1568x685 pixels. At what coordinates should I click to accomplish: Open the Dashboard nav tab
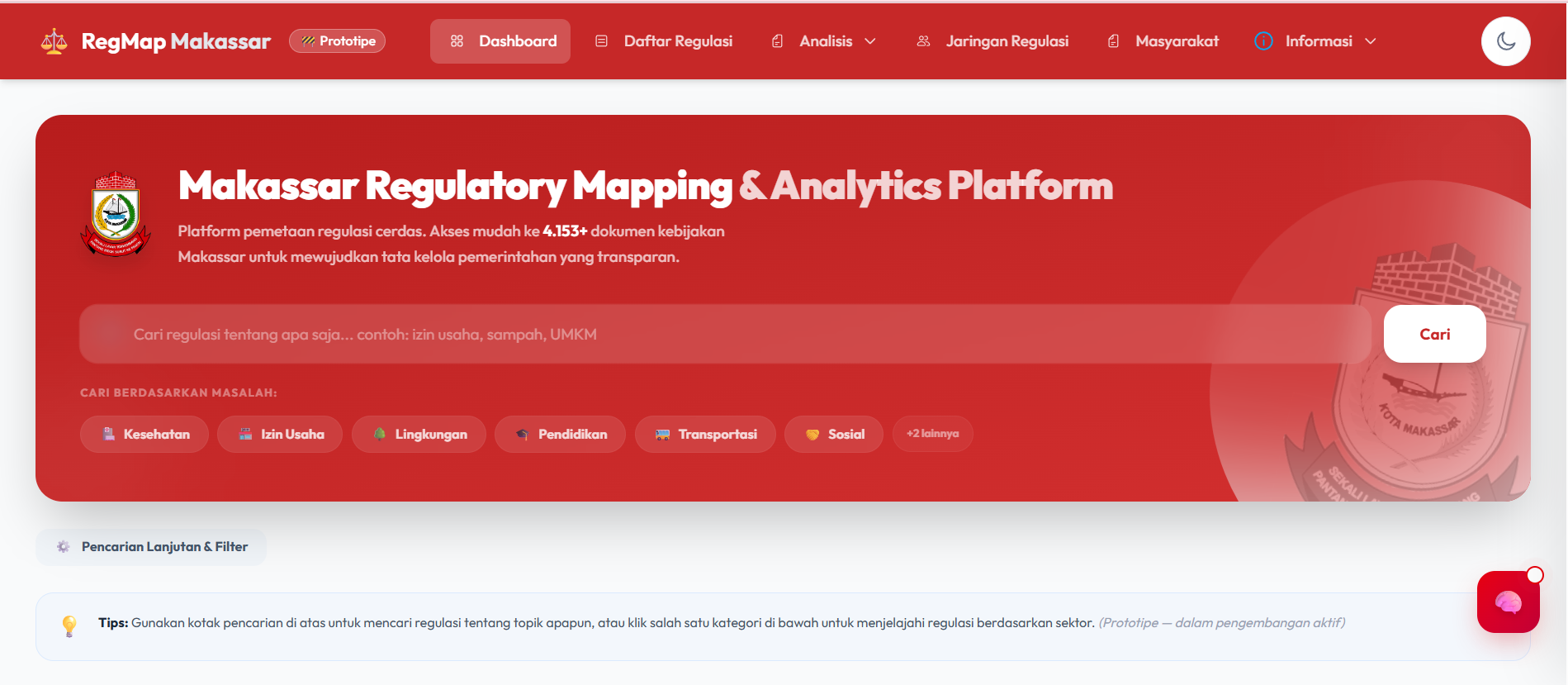[x=500, y=41]
